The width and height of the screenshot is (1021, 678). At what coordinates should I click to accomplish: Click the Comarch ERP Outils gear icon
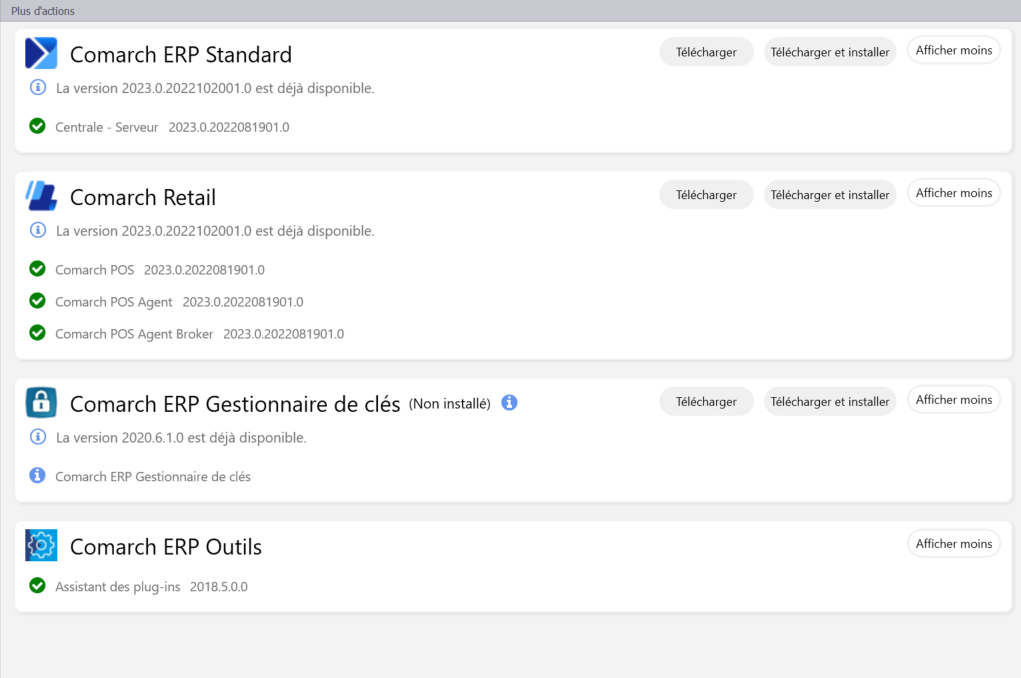[41, 545]
